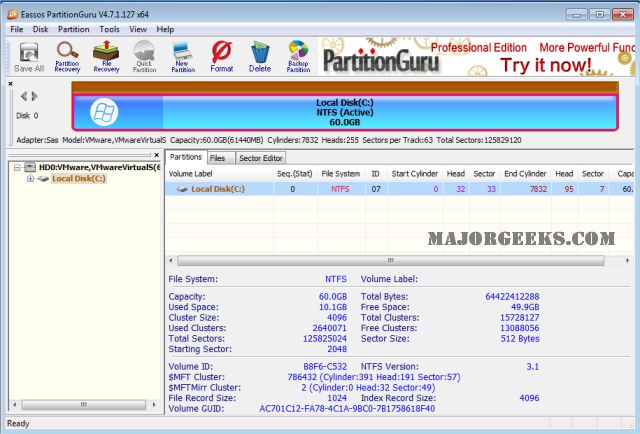Click the Start Cylinder column header
640x434 pixels.
coord(415,174)
